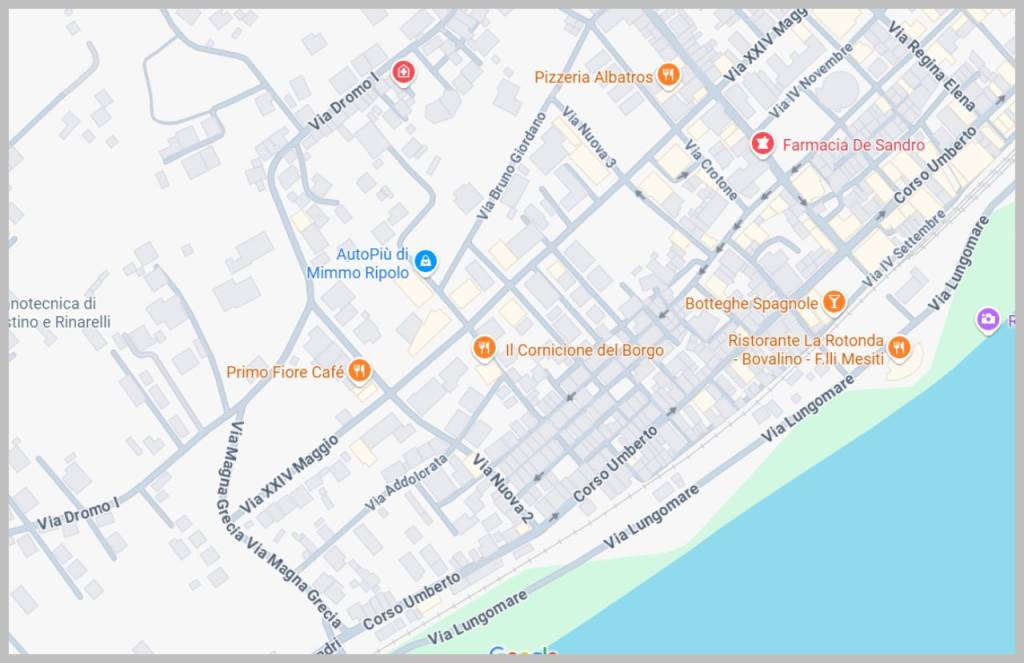
Task: Click the red hospital marker by Via Dromo I
Action: (x=403, y=71)
